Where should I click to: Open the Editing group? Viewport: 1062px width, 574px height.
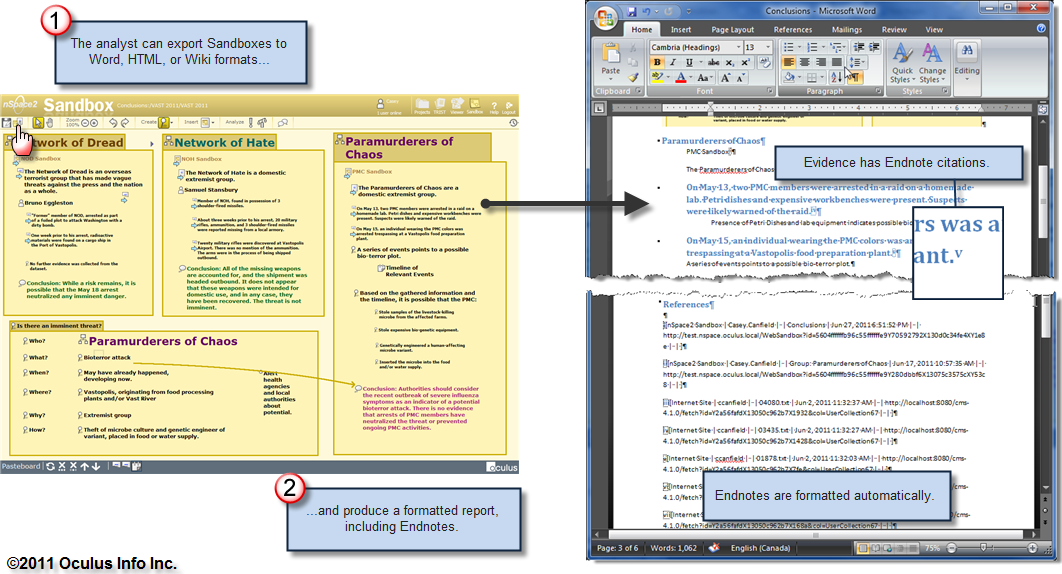tap(967, 63)
